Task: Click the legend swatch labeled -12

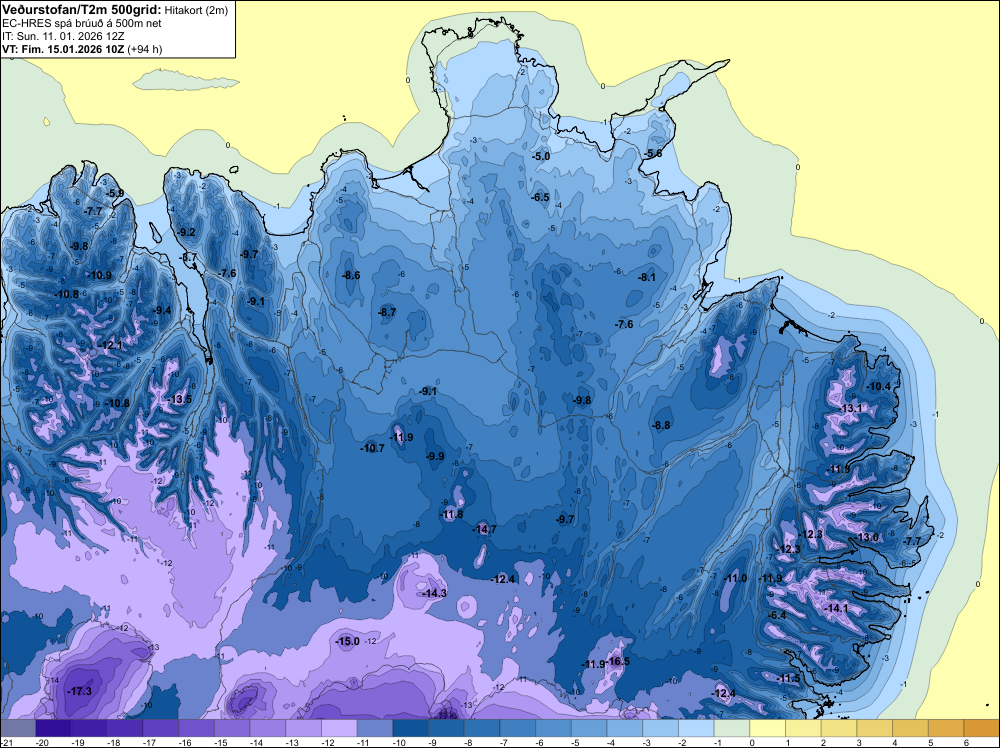Action: coord(339,728)
